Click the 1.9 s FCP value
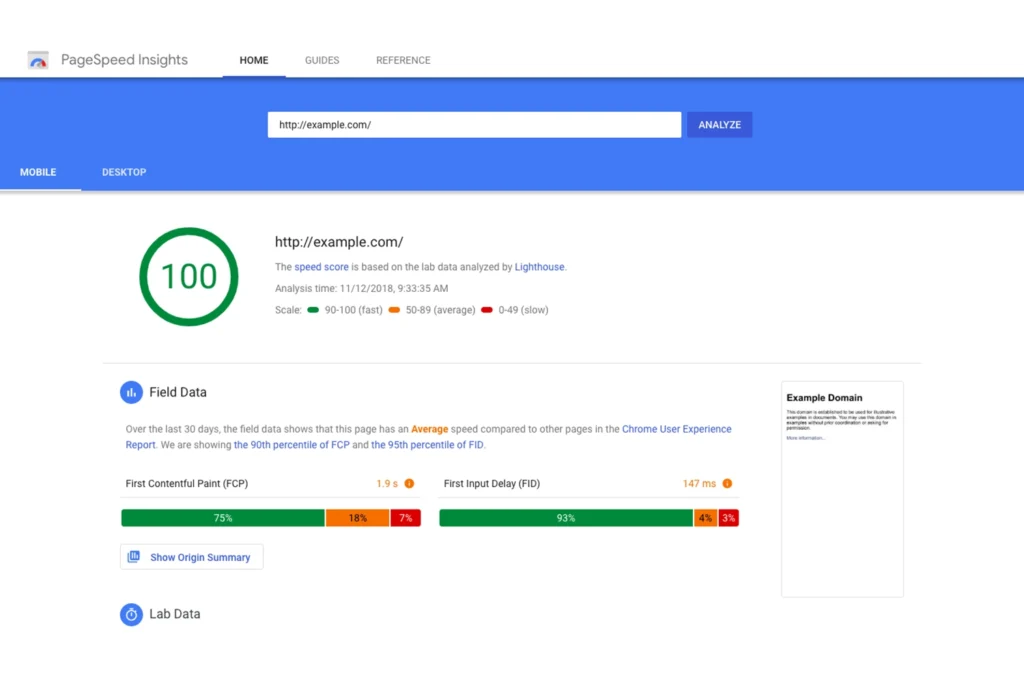 (387, 484)
